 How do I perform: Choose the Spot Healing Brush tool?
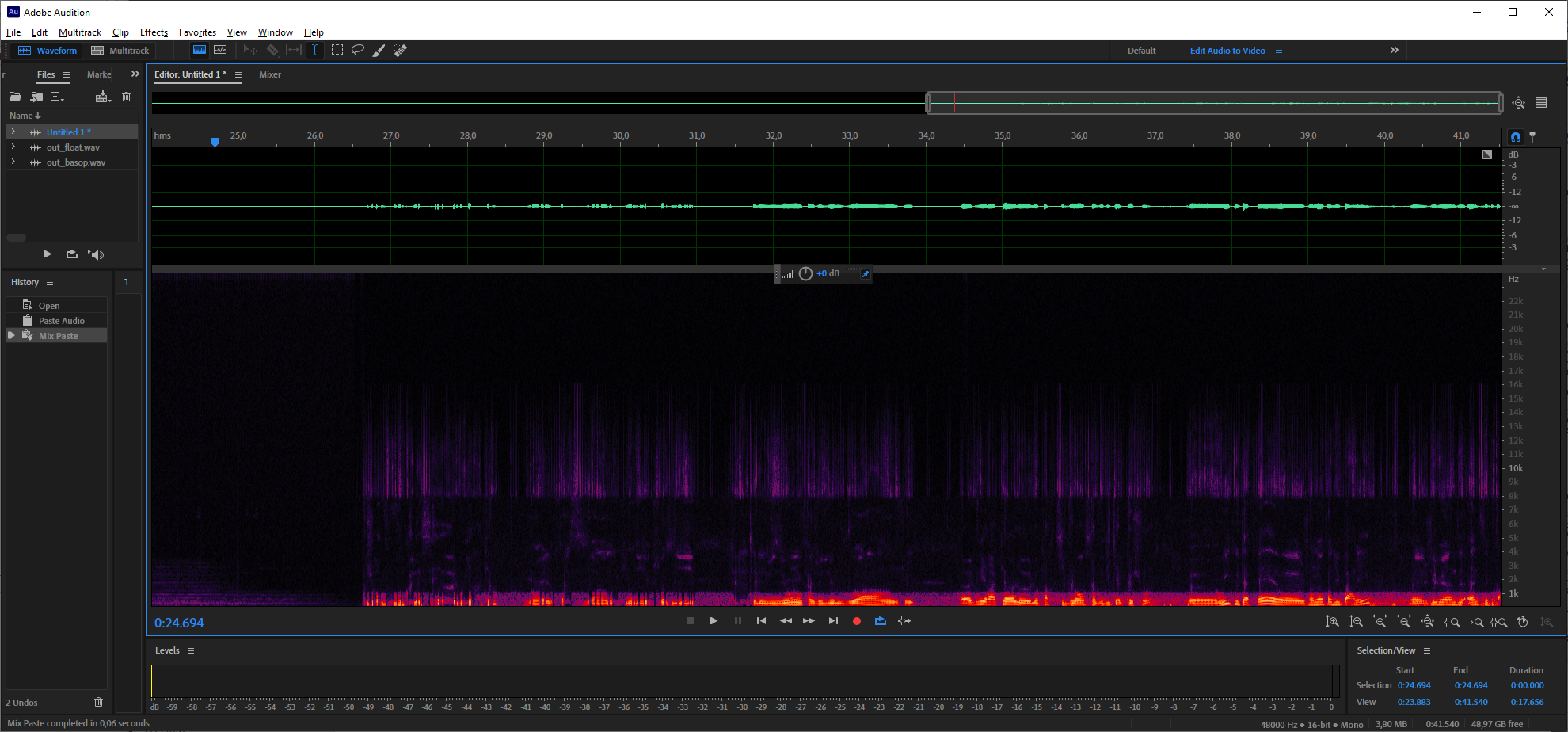(x=401, y=50)
